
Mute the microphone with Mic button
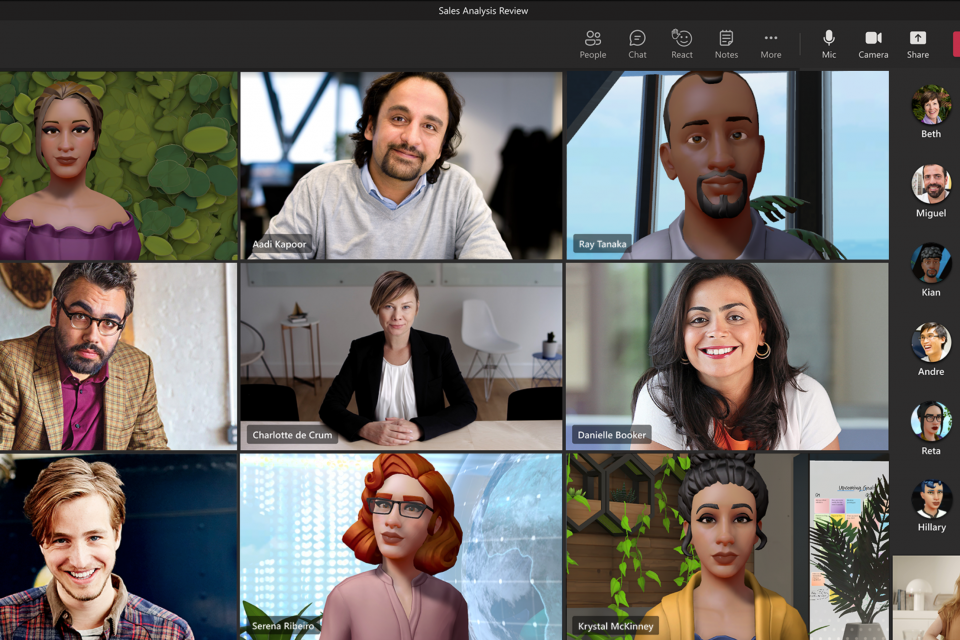pos(828,44)
